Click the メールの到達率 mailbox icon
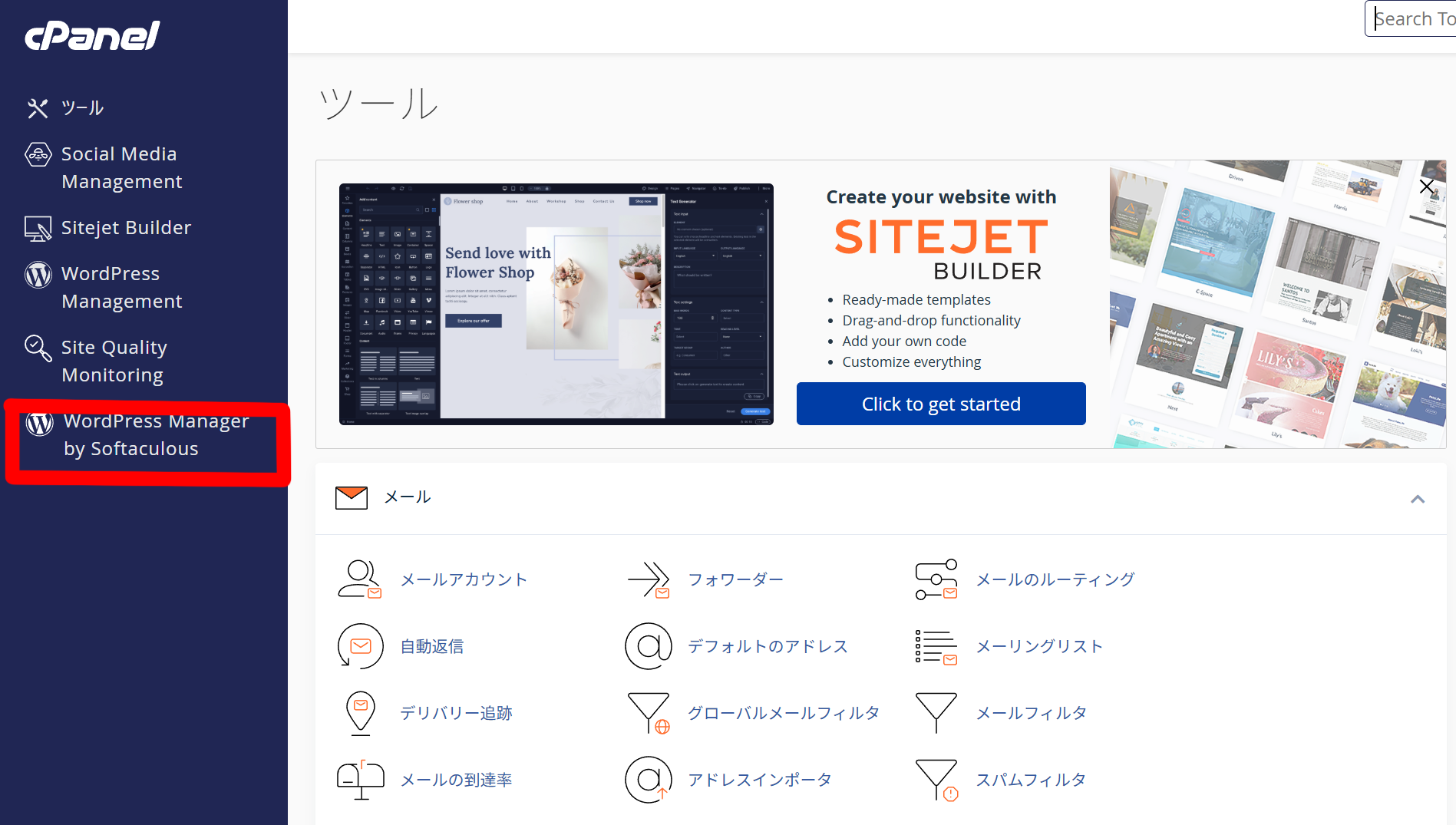The height and width of the screenshot is (825, 1456). [361, 780]
